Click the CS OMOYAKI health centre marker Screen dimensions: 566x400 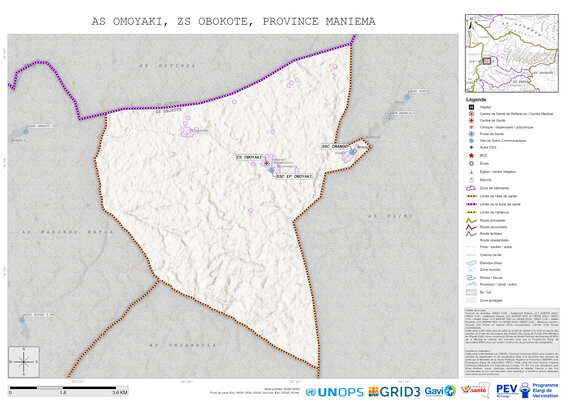click(266, 164)
